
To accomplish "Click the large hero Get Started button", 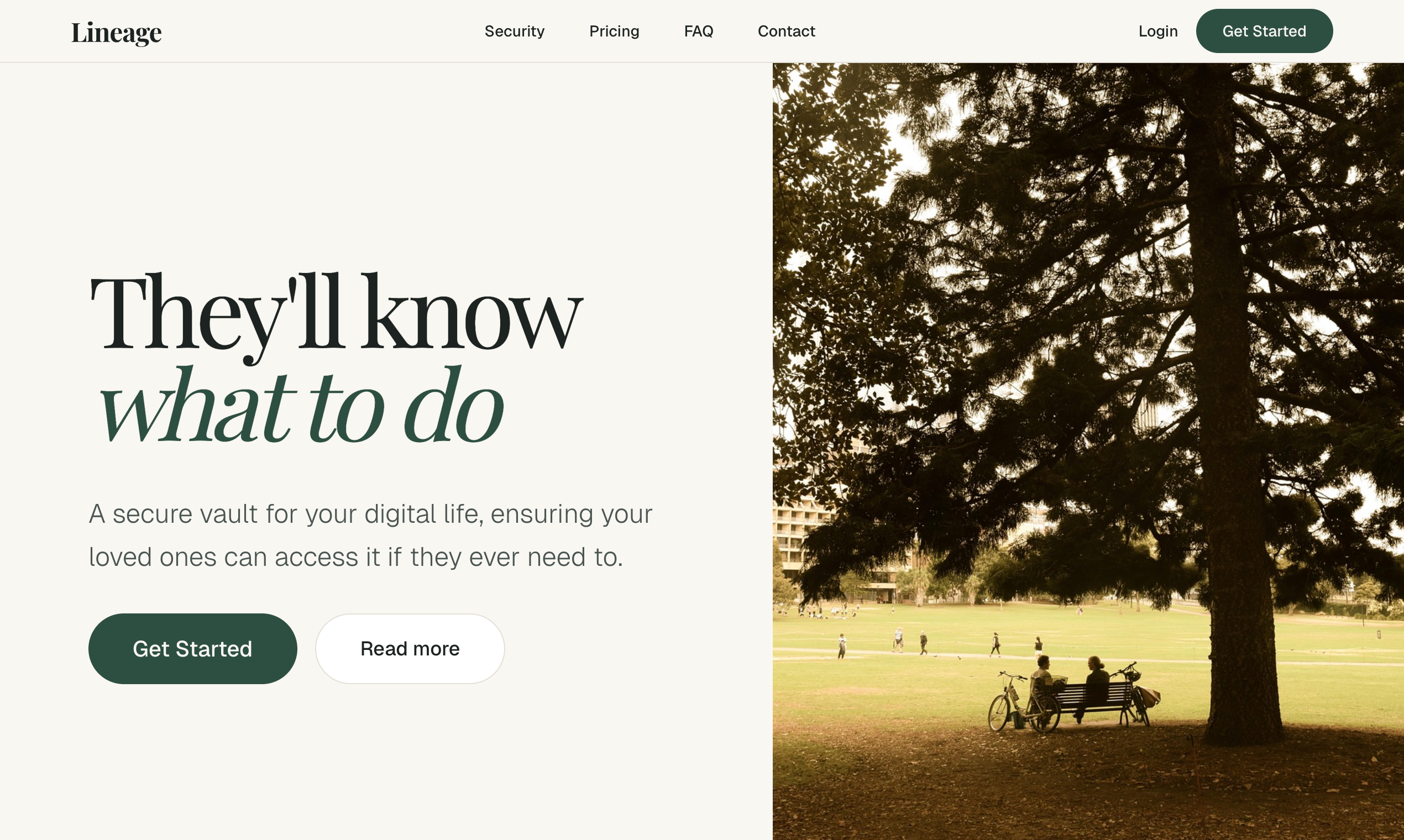I will (x=192, y=648).
